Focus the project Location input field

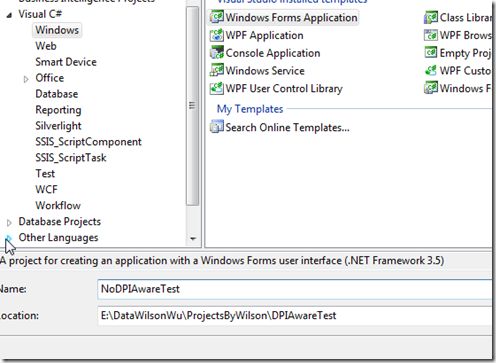tap(295, 315)
